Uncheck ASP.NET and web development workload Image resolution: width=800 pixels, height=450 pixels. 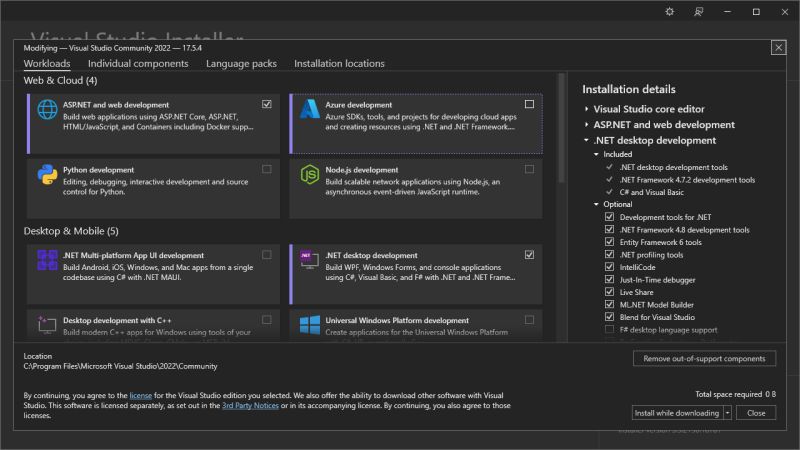pos(267,104)
